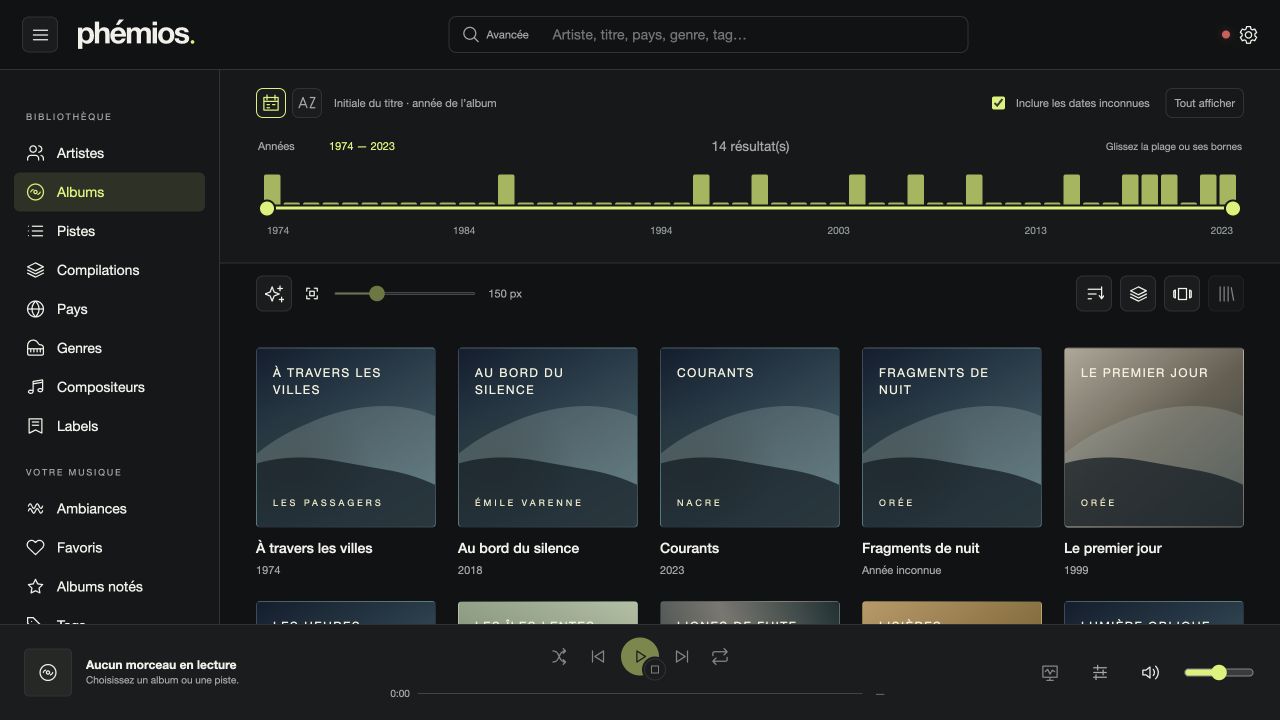Switch to the shelf spines view icon
This screenshot has width=1280, height=720.
pyautogui.click(x=1226, y=294)
